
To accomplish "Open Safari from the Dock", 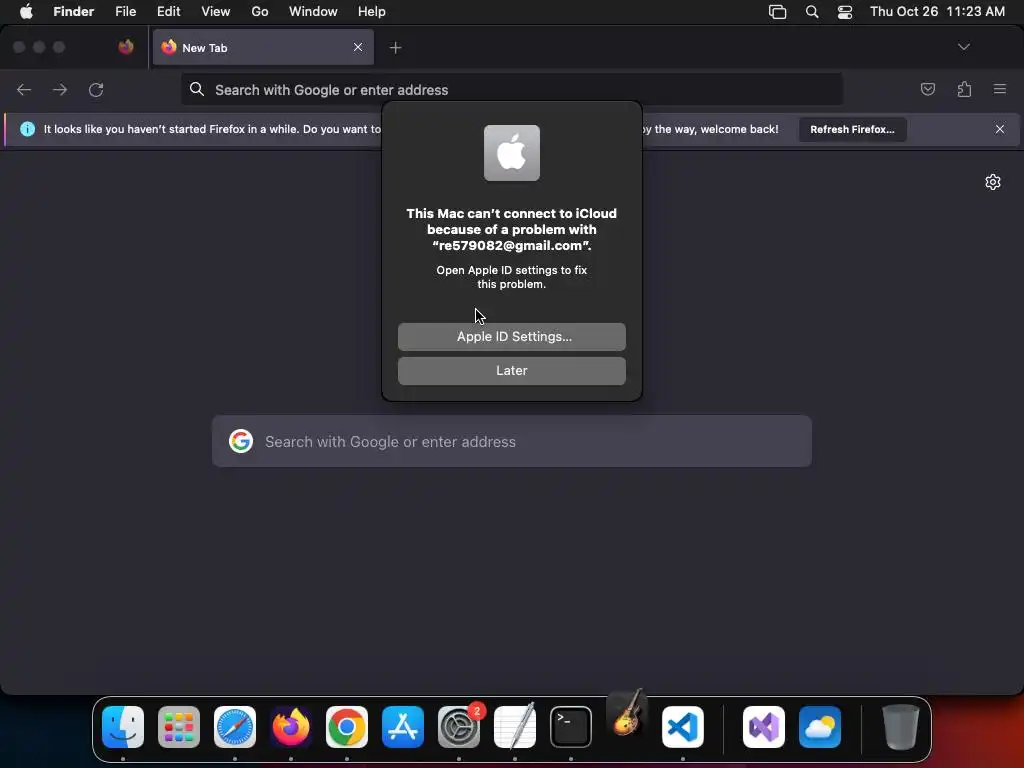I will (235, 727).
